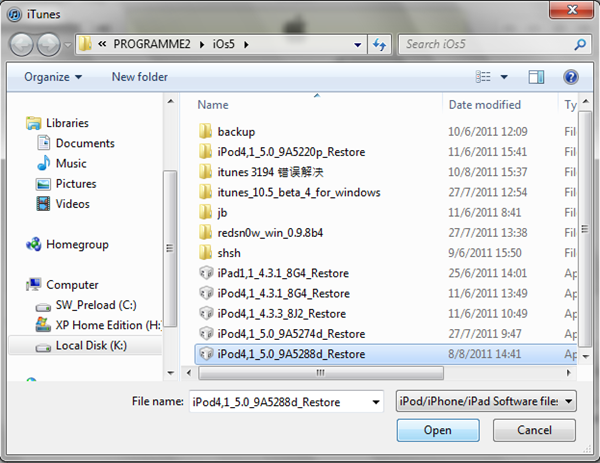Open the File name dropdown arrow

tap(376, 402)
